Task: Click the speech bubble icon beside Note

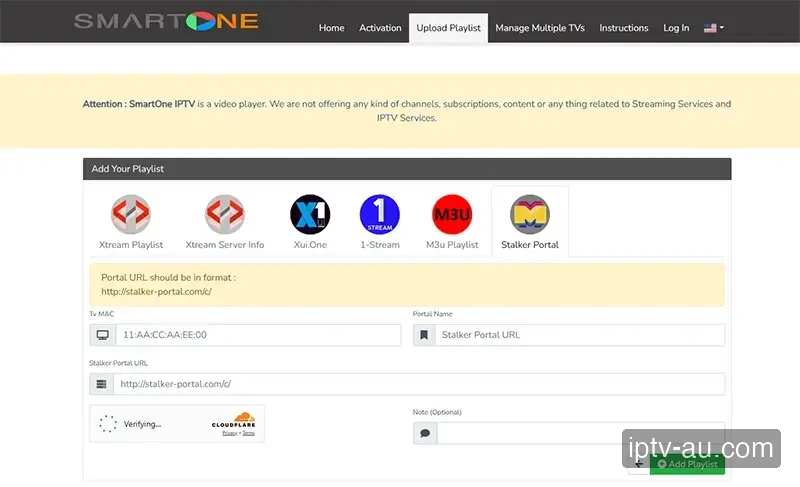Action: click(425, 433)
